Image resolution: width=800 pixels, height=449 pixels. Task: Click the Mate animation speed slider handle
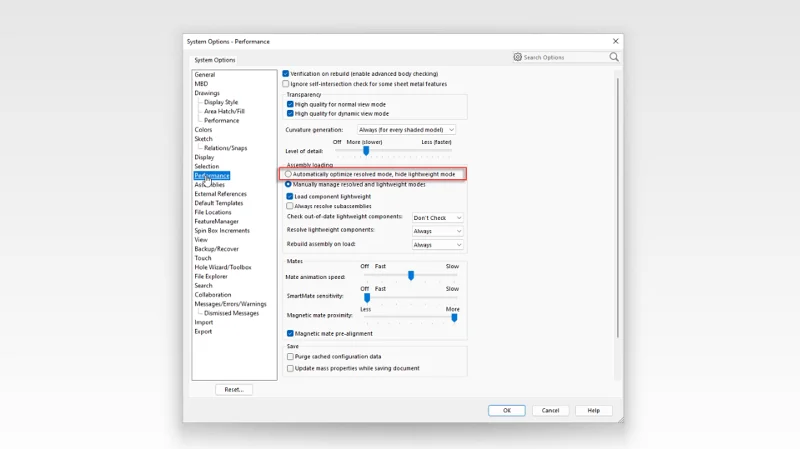click(411, 276)
